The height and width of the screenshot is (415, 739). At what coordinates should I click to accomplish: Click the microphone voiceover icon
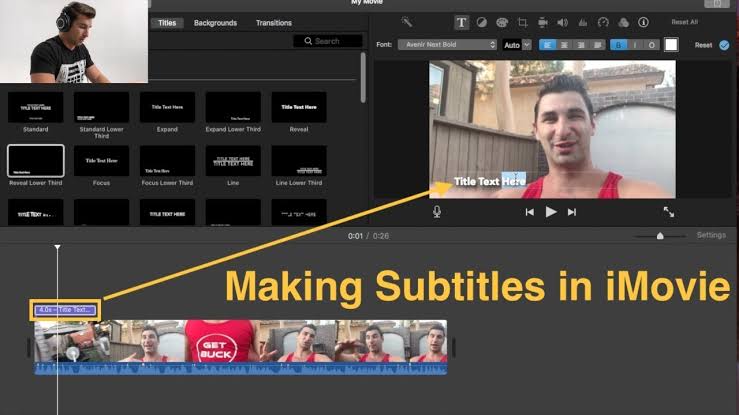pos(437,212)
